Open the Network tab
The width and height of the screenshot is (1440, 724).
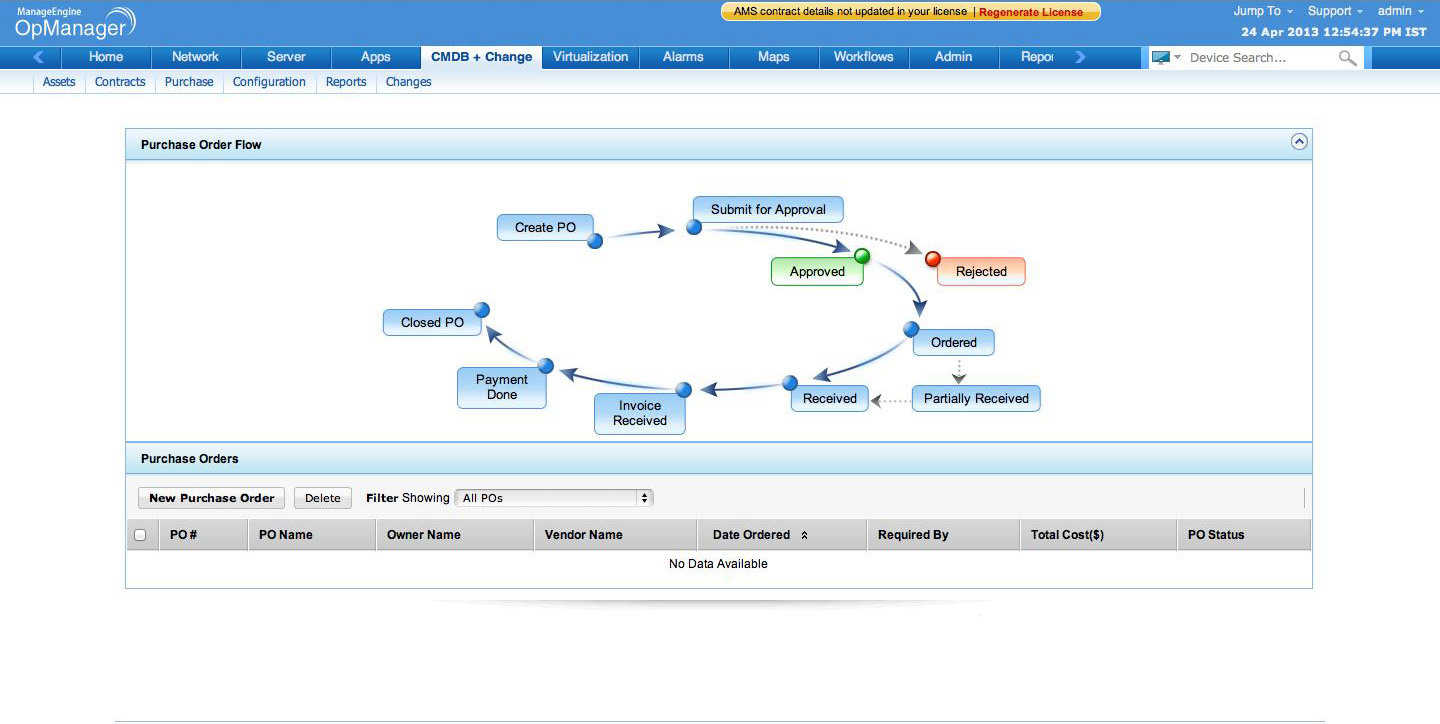195,57
